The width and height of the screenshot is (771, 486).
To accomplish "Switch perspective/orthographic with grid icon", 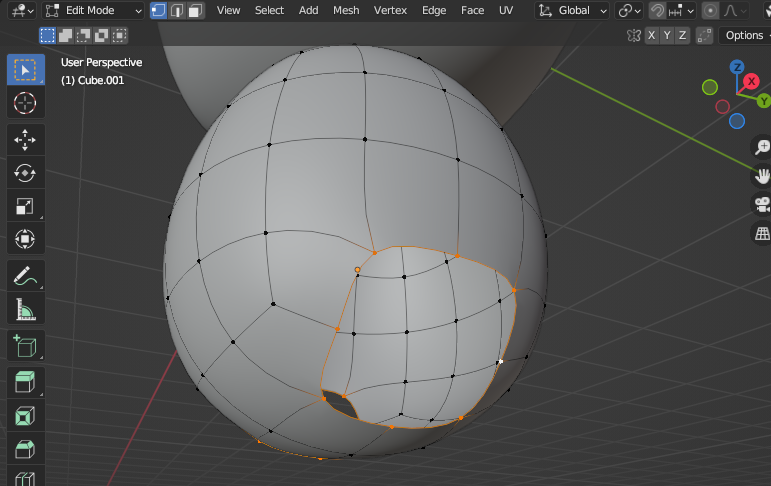I will (762, 233).
